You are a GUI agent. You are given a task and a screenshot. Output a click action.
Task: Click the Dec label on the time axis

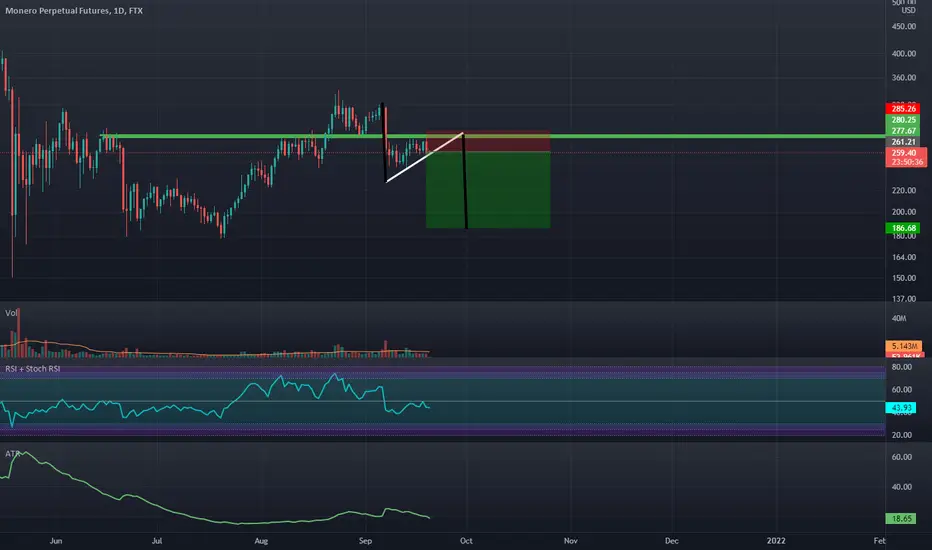coord(672,540)
